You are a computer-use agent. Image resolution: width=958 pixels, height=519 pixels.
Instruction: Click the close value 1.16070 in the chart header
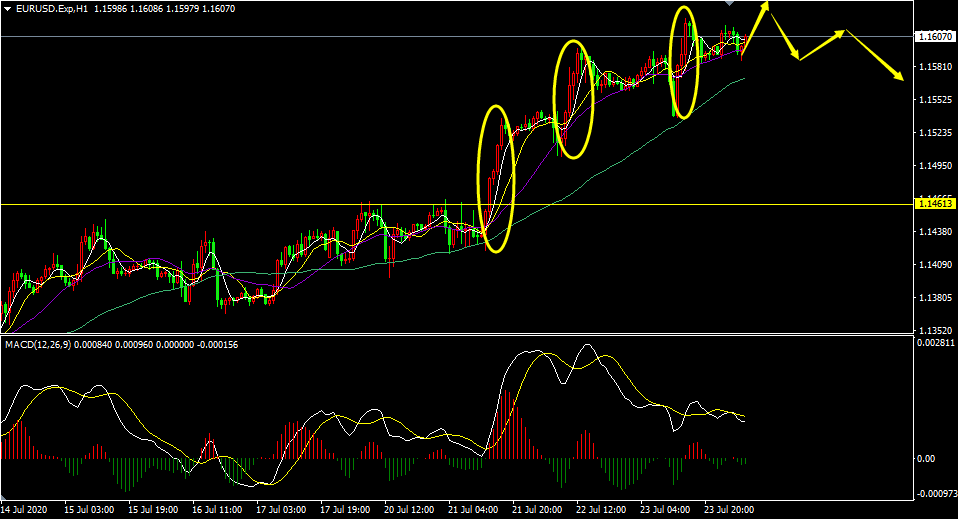click(x=219, y=9)
